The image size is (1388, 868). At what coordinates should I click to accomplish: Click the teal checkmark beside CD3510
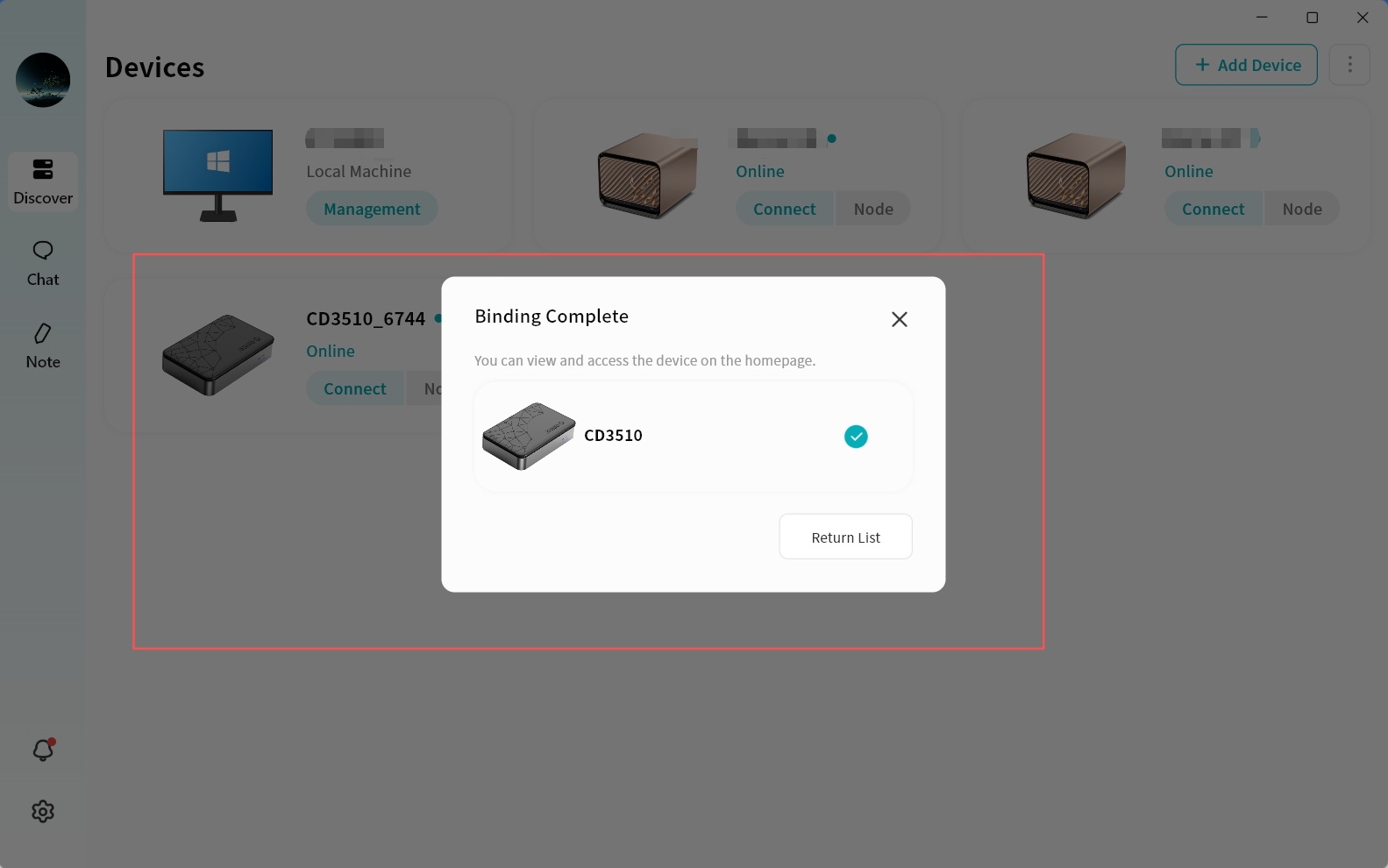pyautogui.click(x=856, y=437)
